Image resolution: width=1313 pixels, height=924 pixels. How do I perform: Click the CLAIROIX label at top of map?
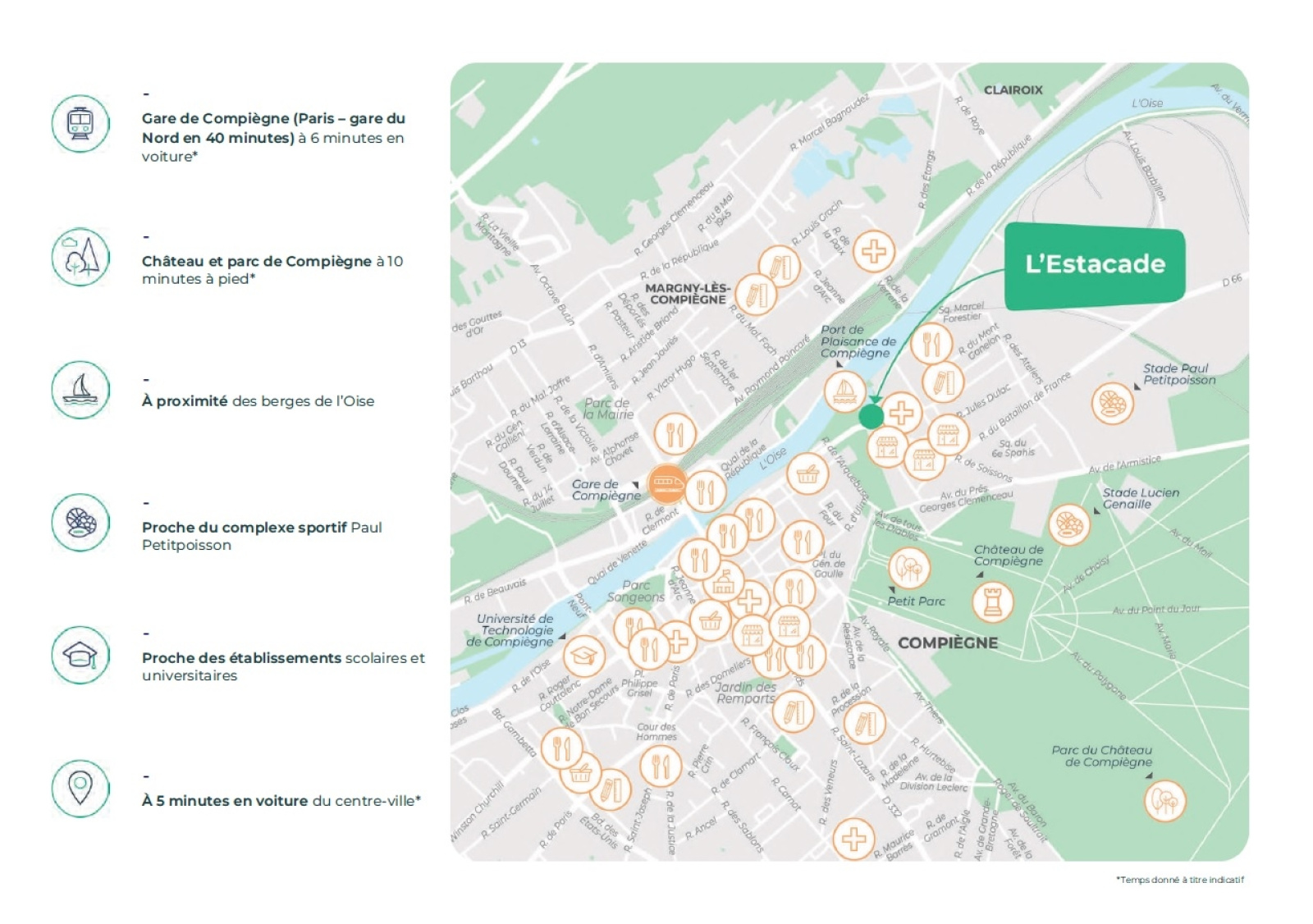point(1013,90)
